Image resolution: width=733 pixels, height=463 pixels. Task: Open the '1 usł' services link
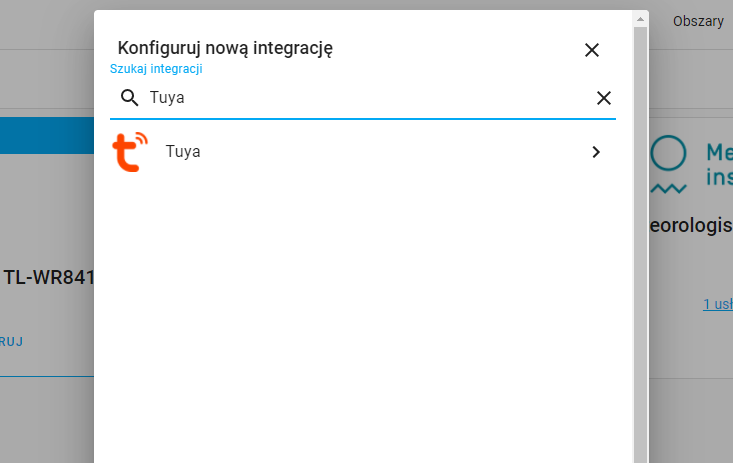click(x=718, y=304)
